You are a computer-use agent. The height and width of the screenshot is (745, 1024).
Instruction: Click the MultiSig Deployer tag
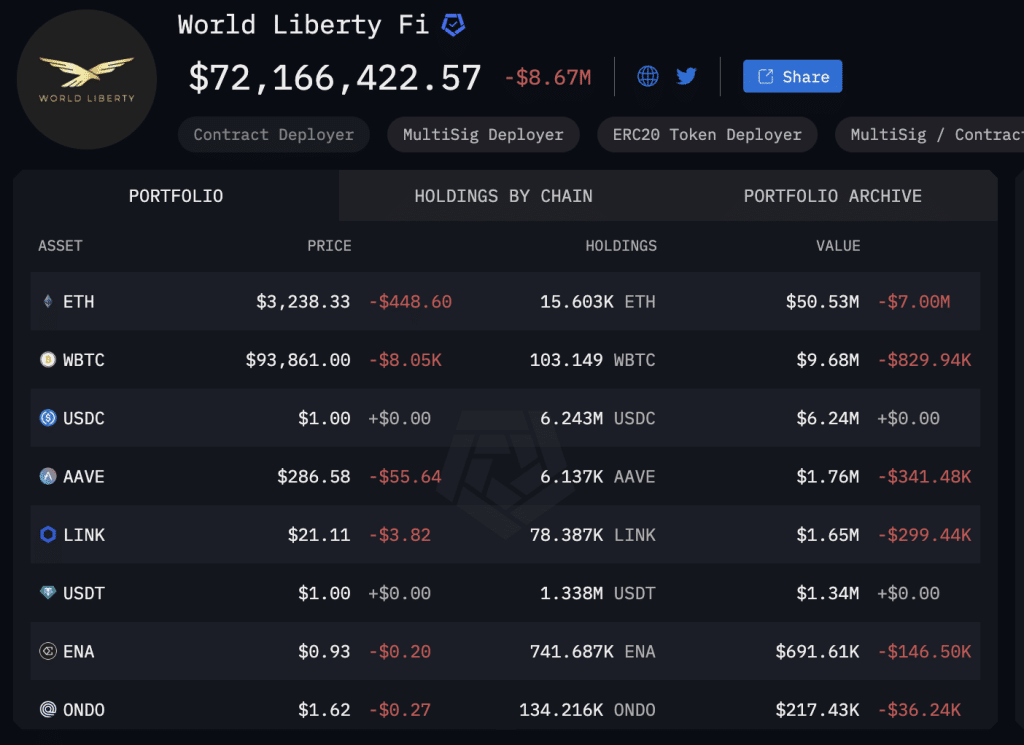483,135
